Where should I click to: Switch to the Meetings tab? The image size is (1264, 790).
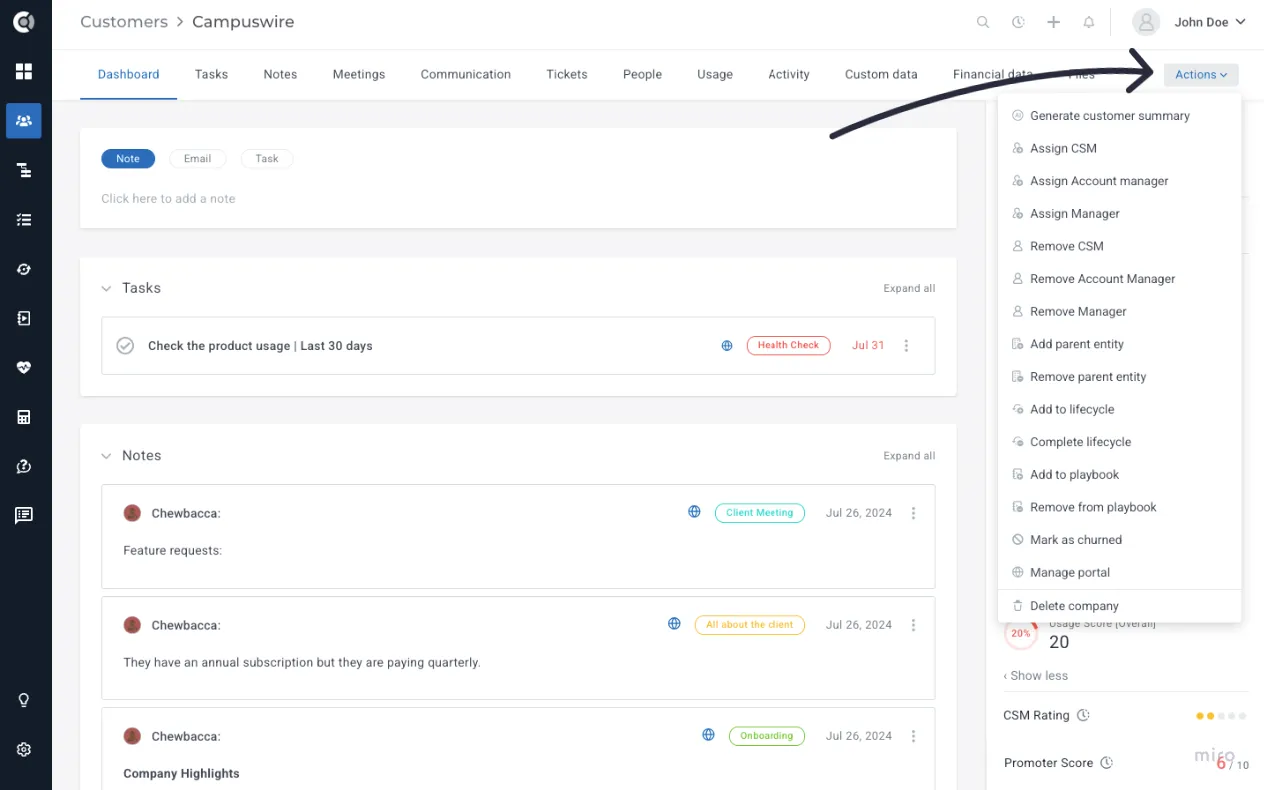[x=359, y=75]
